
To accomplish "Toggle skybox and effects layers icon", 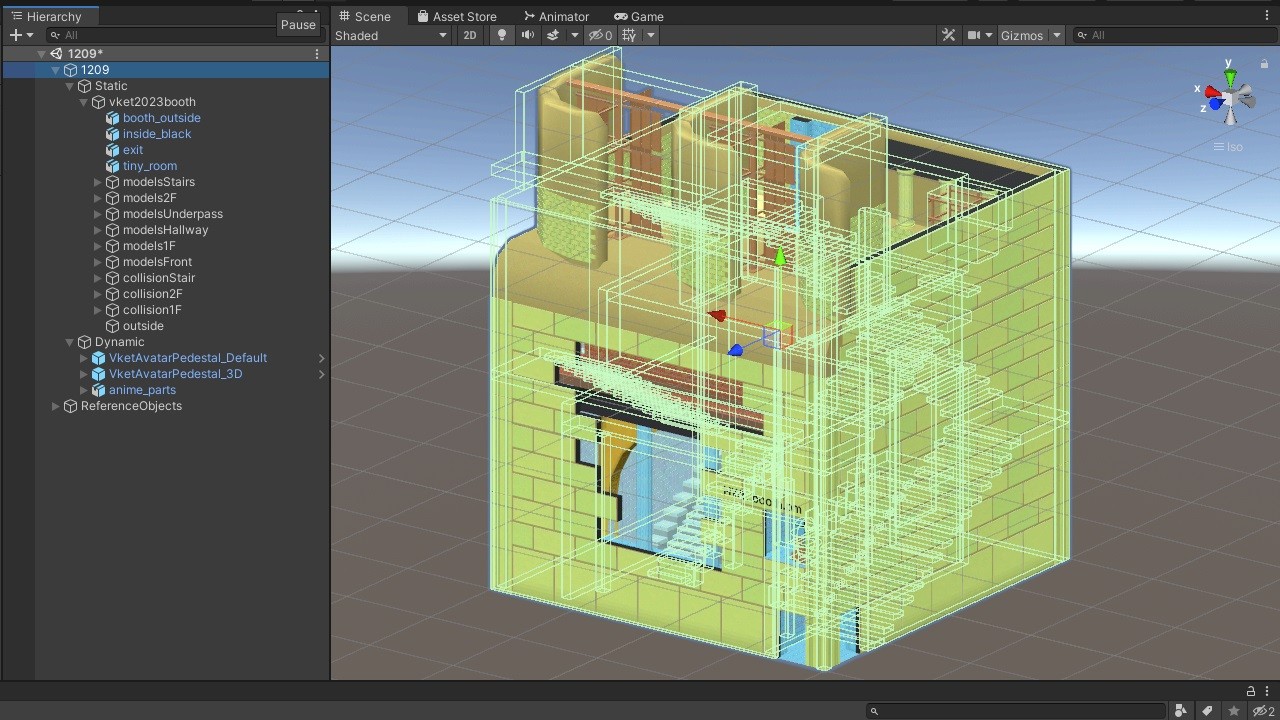I will click(x=552, y=35).
